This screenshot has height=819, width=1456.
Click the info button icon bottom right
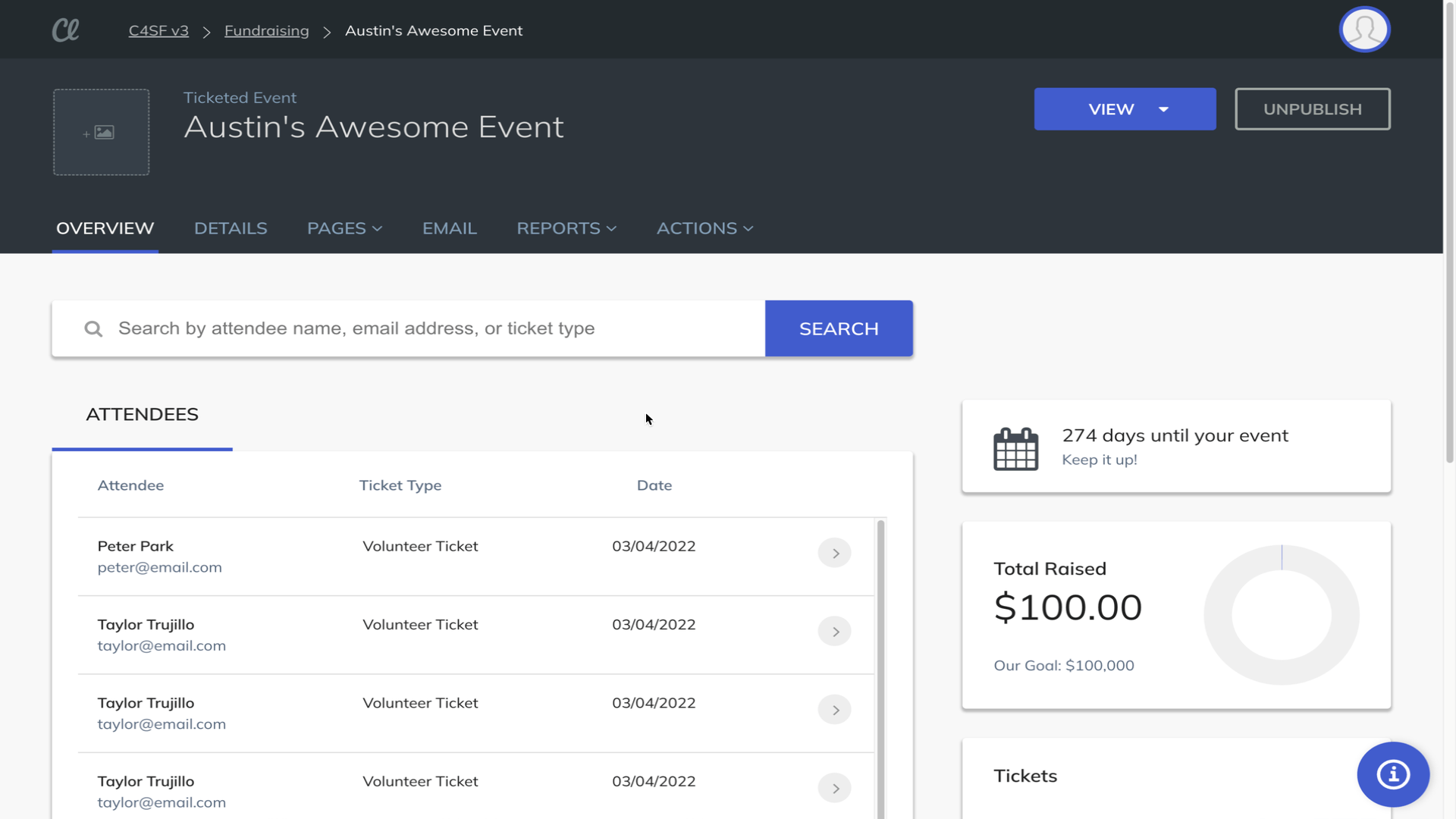[1393, 773]
